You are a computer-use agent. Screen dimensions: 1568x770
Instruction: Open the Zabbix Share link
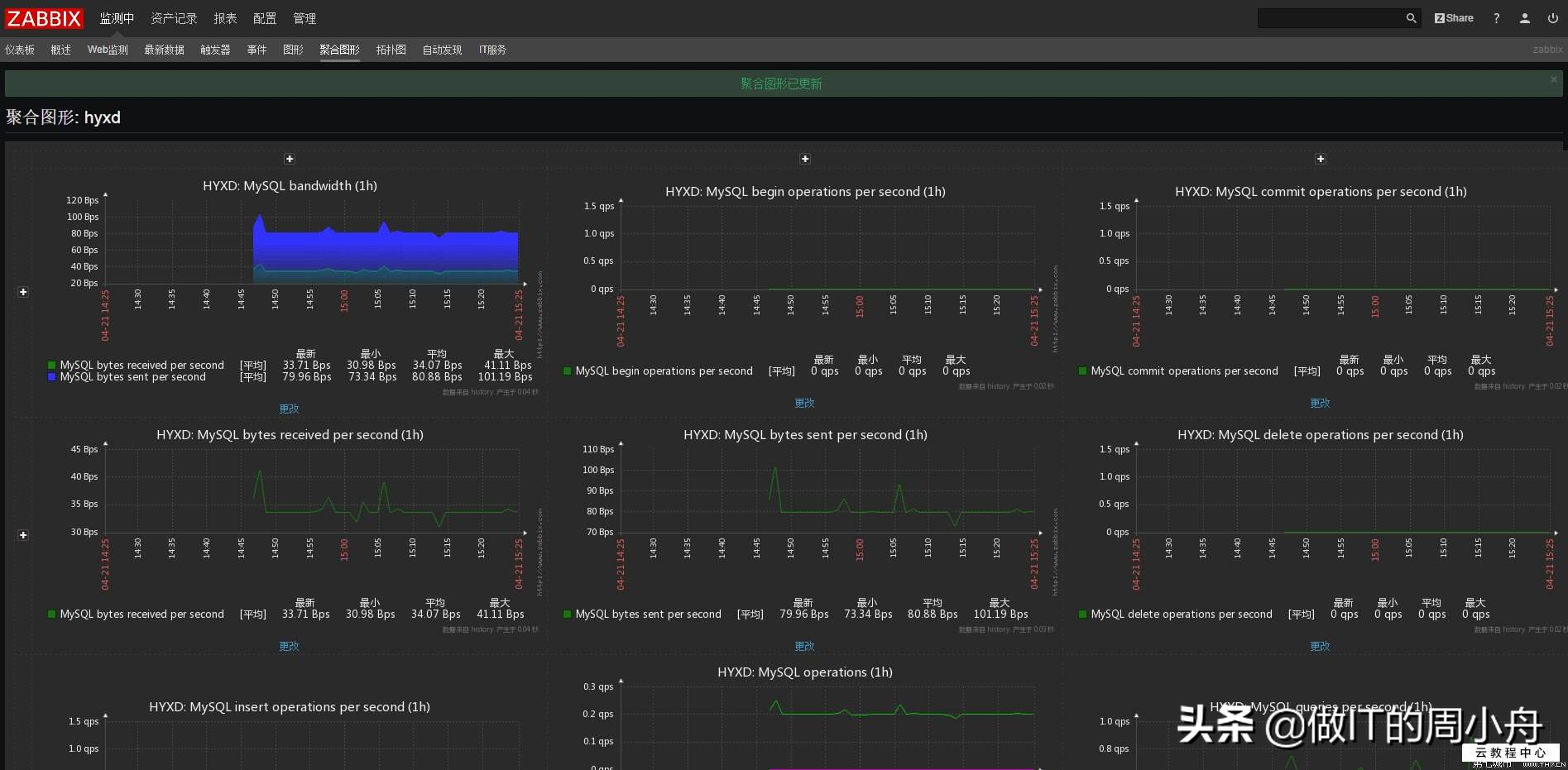(x=1454, y=18)
